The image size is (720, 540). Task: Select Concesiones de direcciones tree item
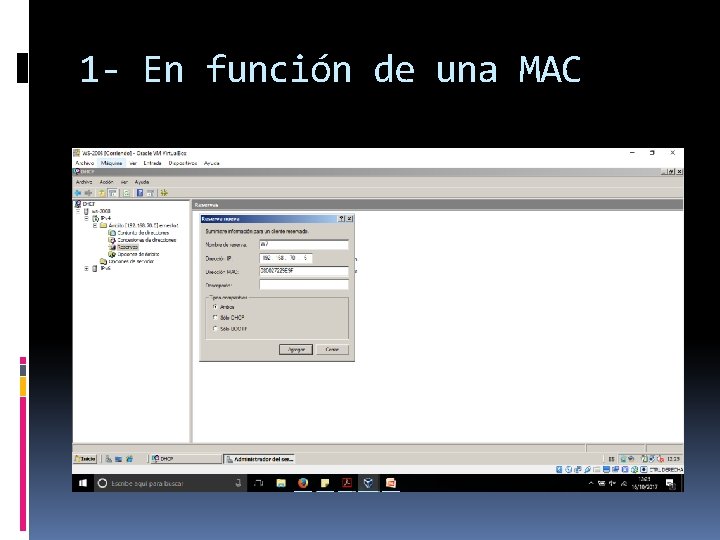coord(146,240)
